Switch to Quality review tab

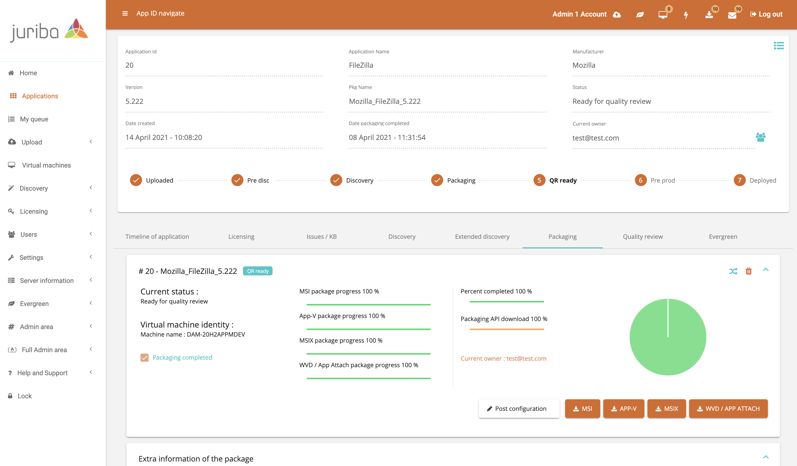[642, 237]
